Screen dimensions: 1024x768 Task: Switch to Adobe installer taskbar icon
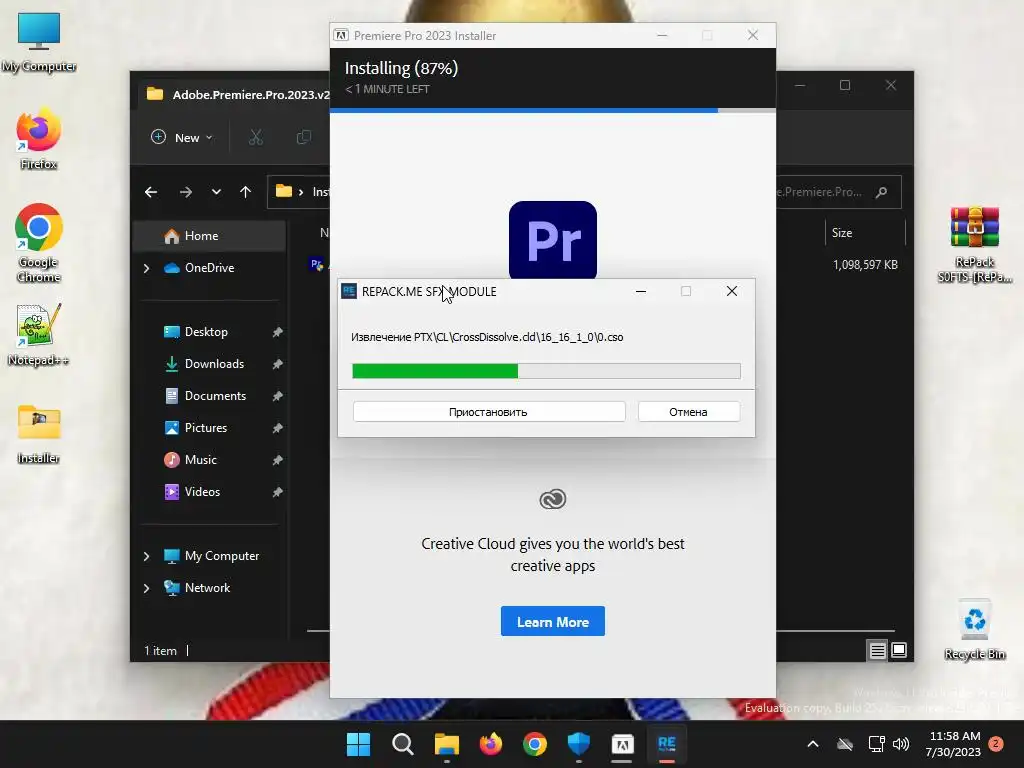tap(622, 744)
